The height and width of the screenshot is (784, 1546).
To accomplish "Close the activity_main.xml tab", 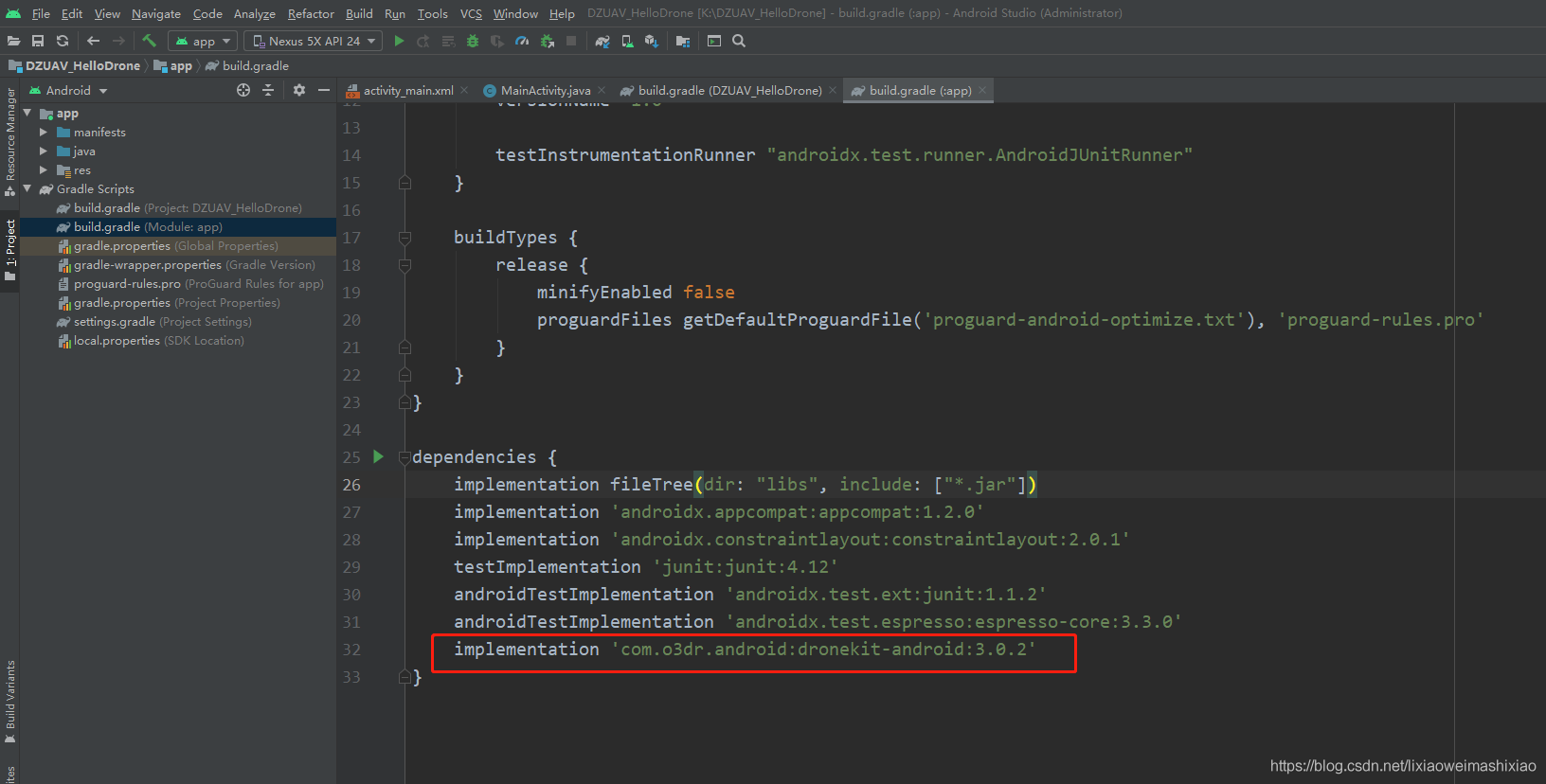I will click(464, 90).
